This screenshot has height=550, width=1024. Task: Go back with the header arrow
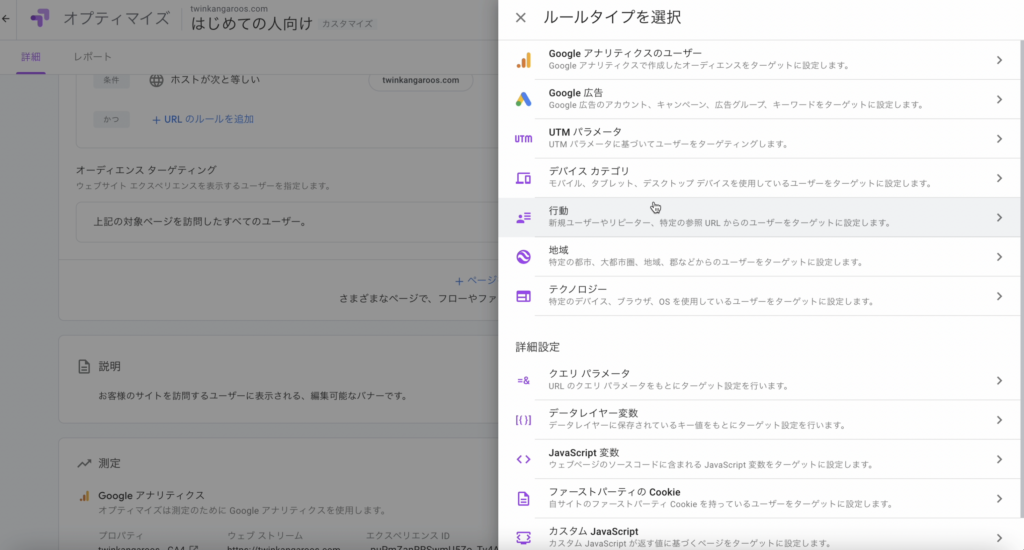click(x=6, y=18)
